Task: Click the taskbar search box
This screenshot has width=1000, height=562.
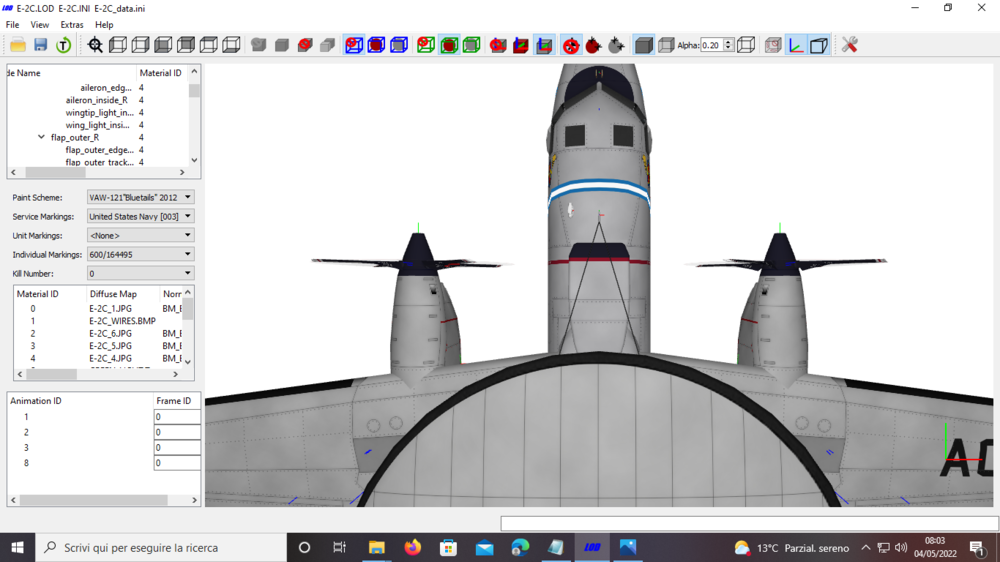Action: 161,547
